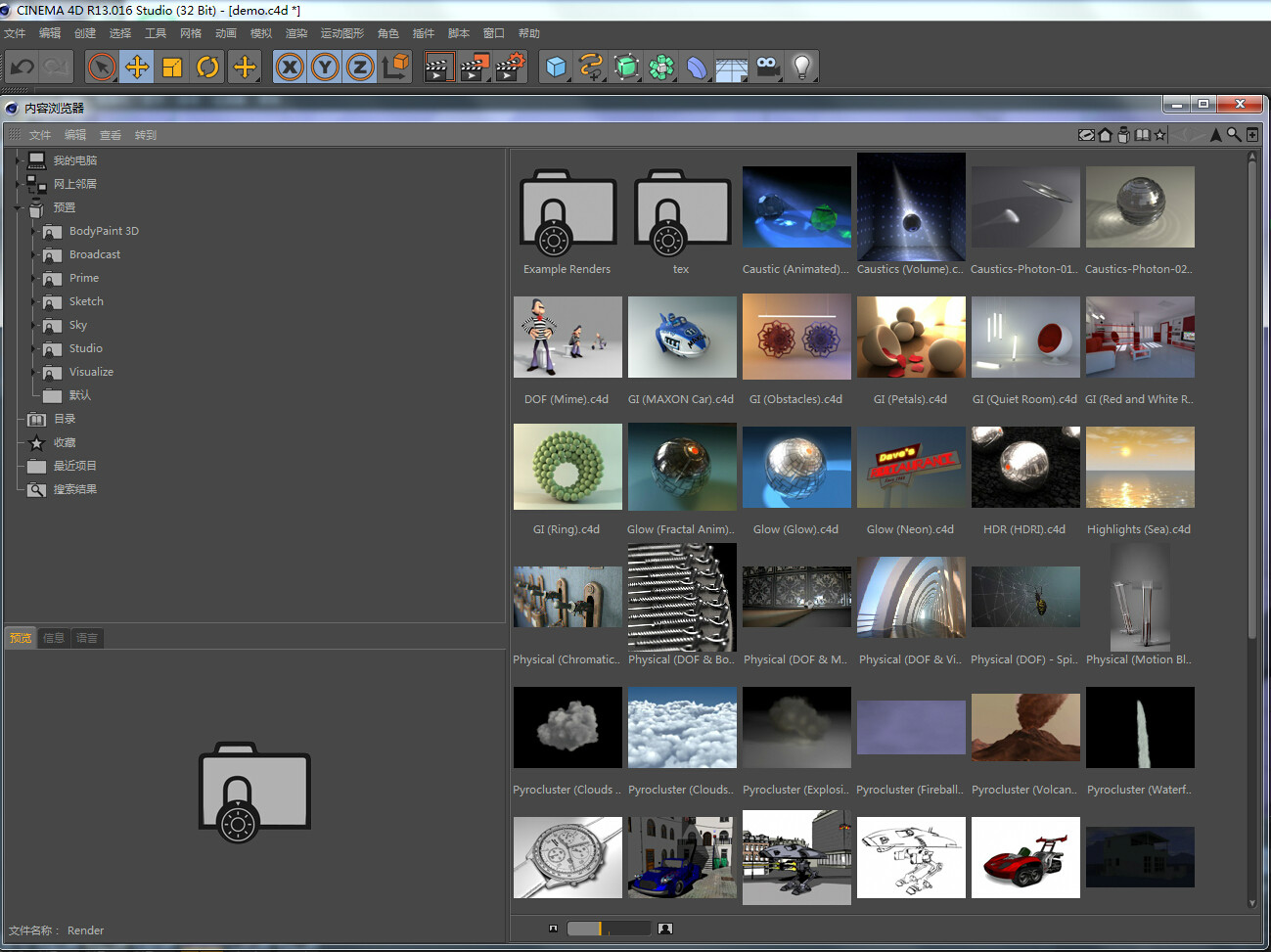Expand the 我的电脑 tree node

tap(18, 160)
